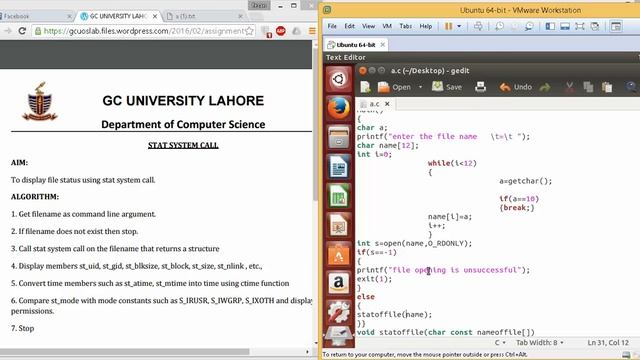Close the a.c tab in gedit
This screenshot has height=360, width=640.
(x=387, y=104)
